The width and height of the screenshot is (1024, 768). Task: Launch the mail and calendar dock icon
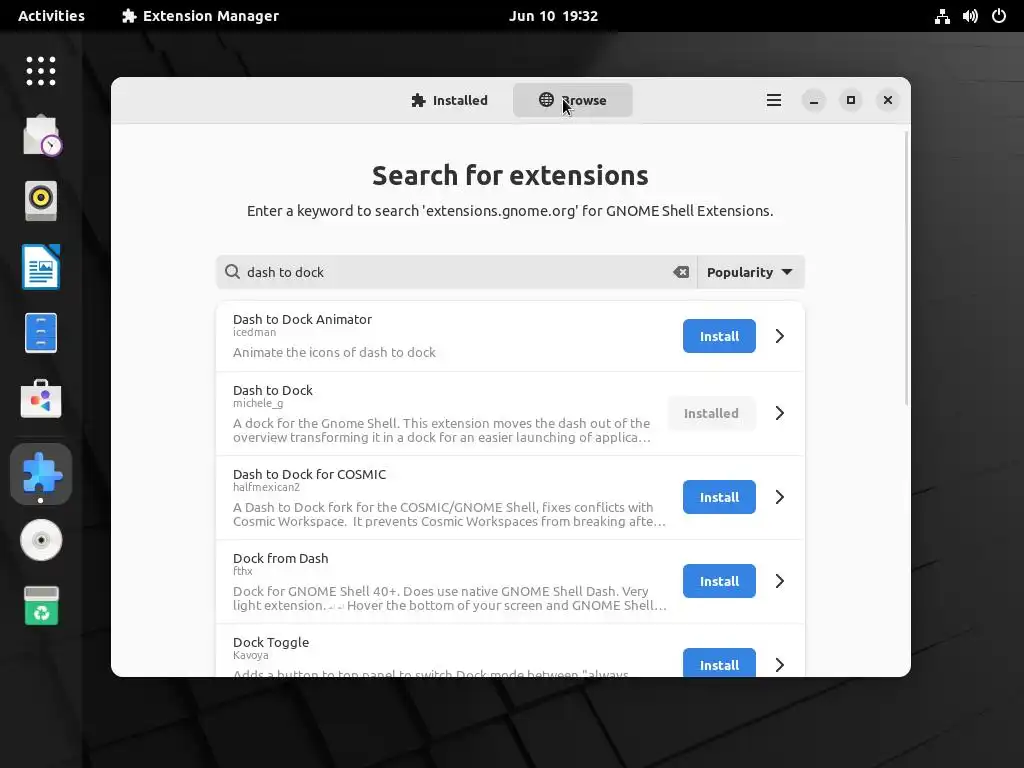click(x=41, y=136)
